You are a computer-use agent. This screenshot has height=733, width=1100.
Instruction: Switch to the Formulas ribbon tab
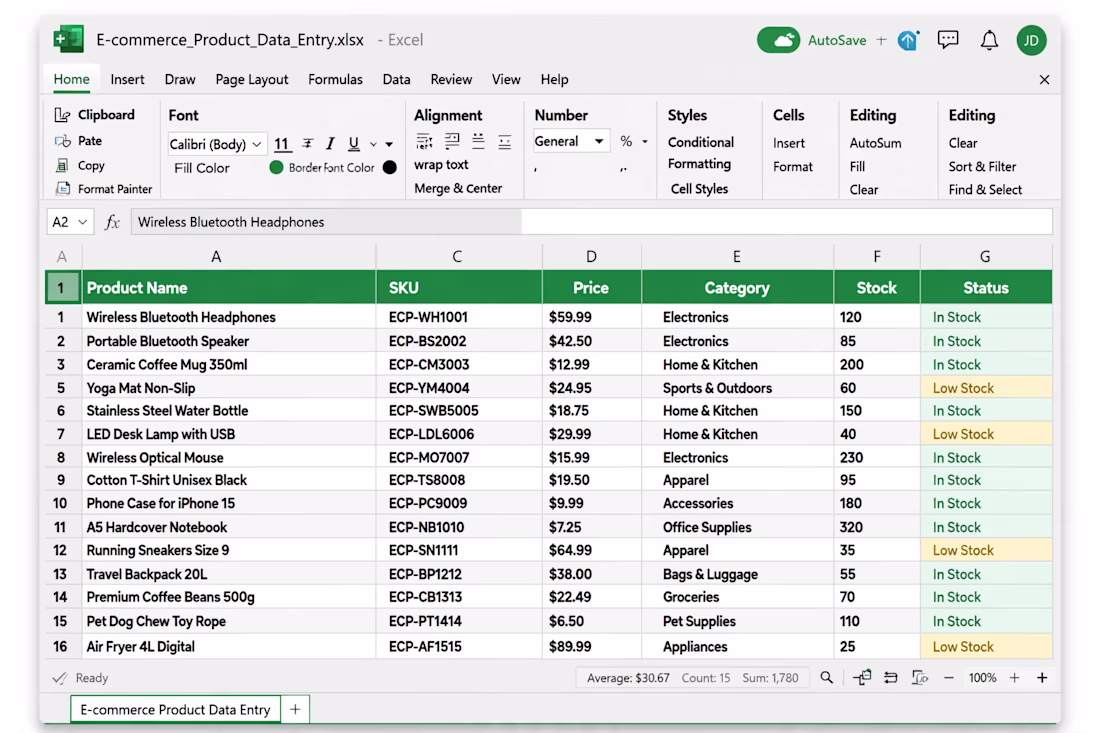click(335, 79)
